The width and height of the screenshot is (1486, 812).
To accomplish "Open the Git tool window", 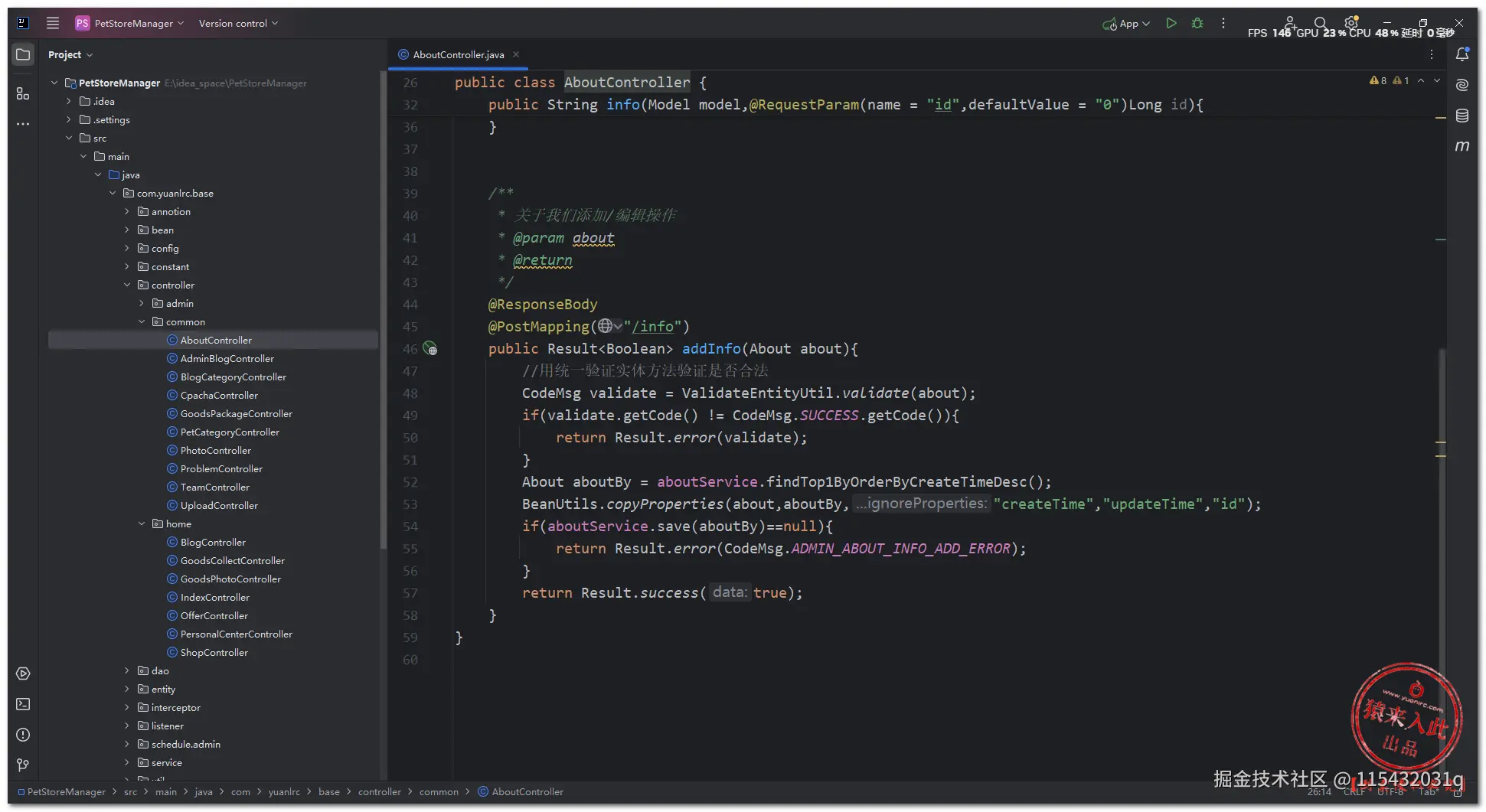I will (23, 765).
